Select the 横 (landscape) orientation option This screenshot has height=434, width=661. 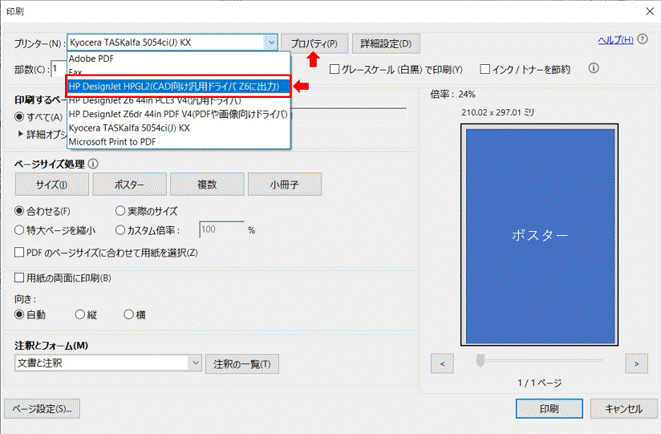129,314
